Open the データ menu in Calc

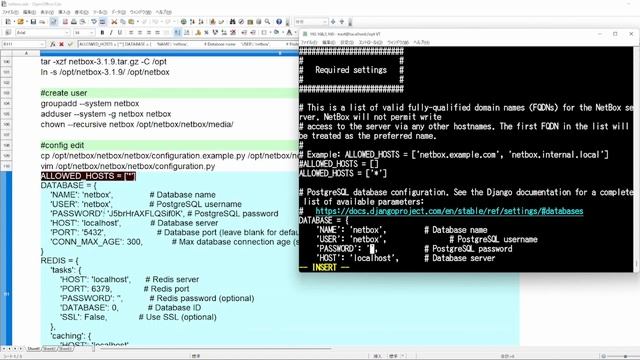118,12
